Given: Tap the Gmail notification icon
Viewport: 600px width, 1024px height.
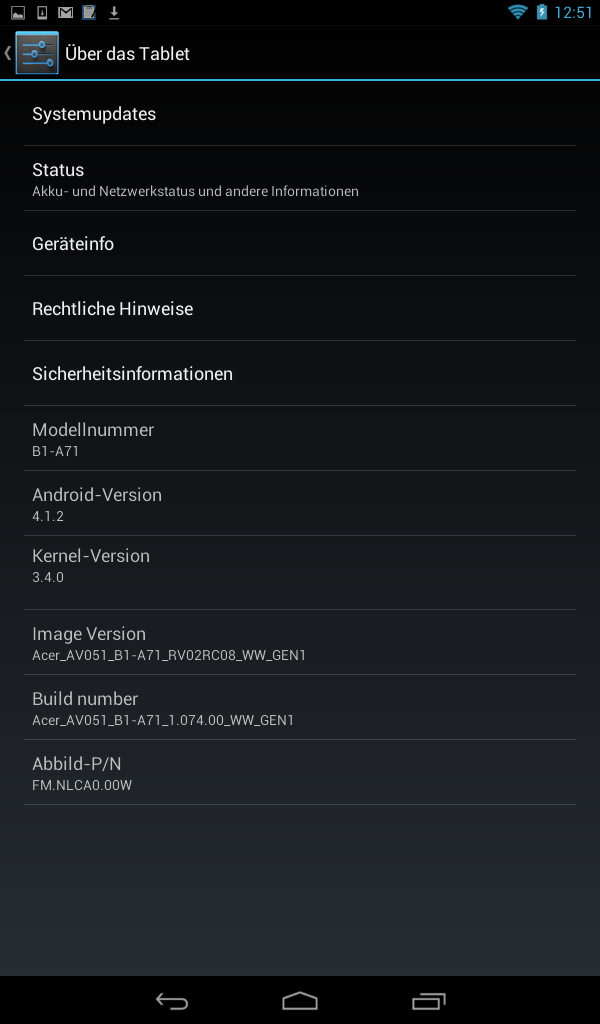Looking at the screenshot, I should (65, 12).
